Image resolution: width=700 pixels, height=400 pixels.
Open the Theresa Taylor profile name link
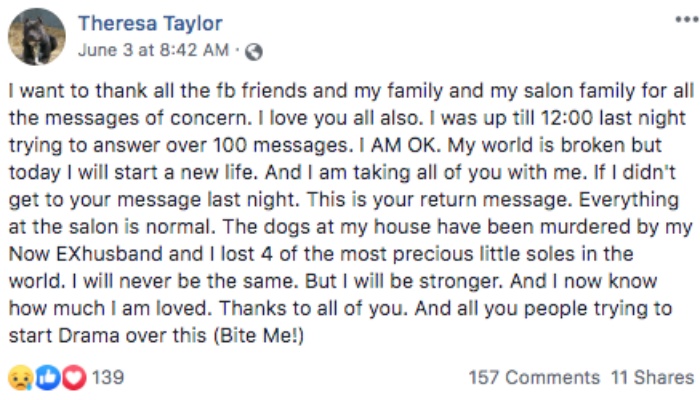[150, 23]
